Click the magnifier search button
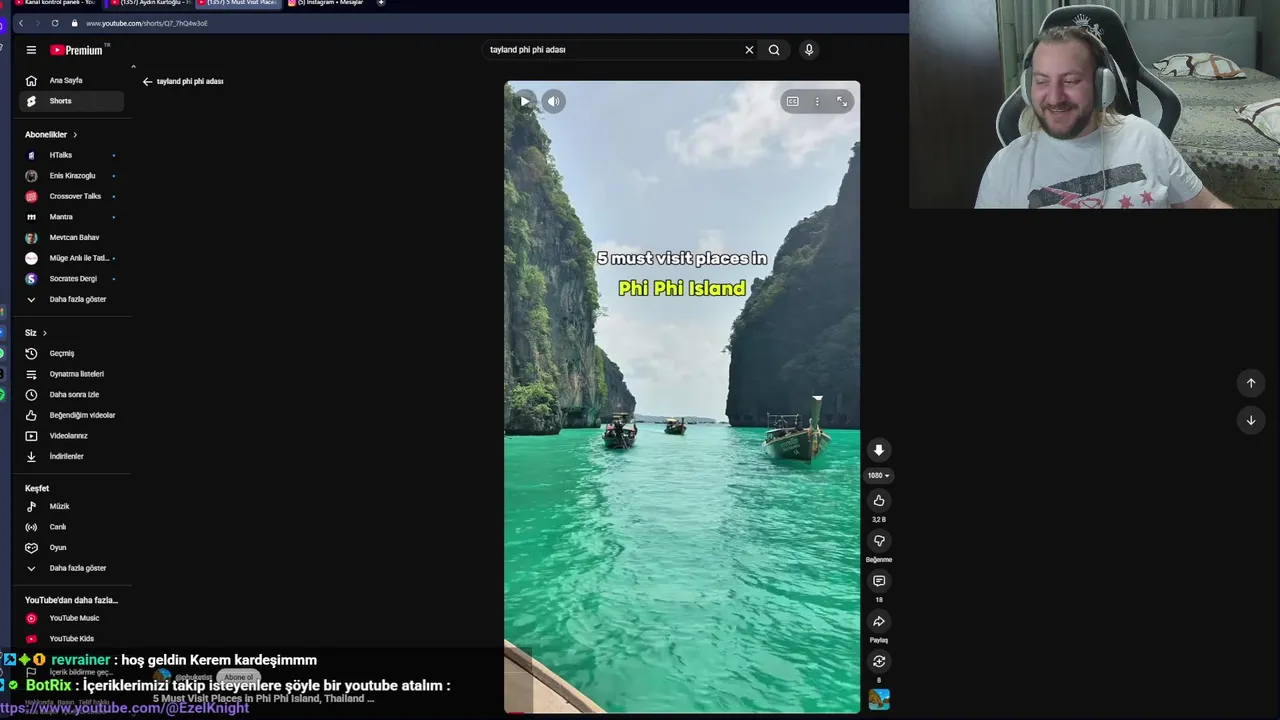 pos(774,50)
